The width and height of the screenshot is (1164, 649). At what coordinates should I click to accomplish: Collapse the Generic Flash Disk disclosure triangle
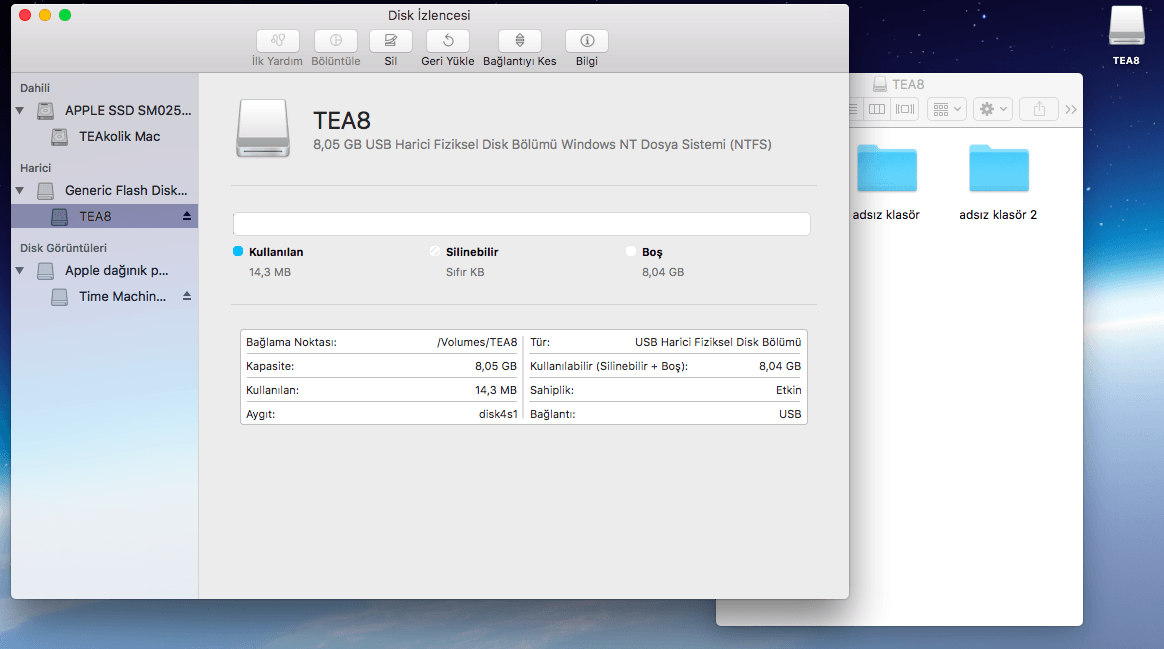(20, 191)
